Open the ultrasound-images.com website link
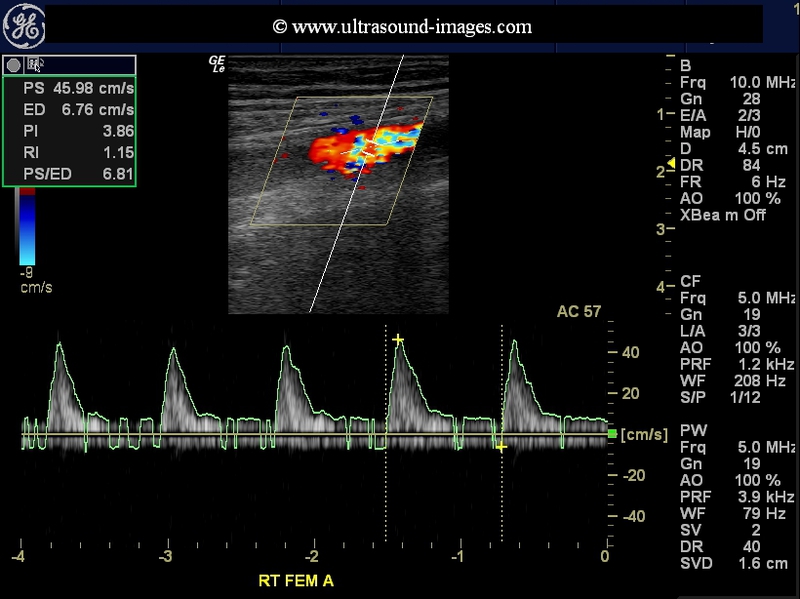 coord(402,27)
